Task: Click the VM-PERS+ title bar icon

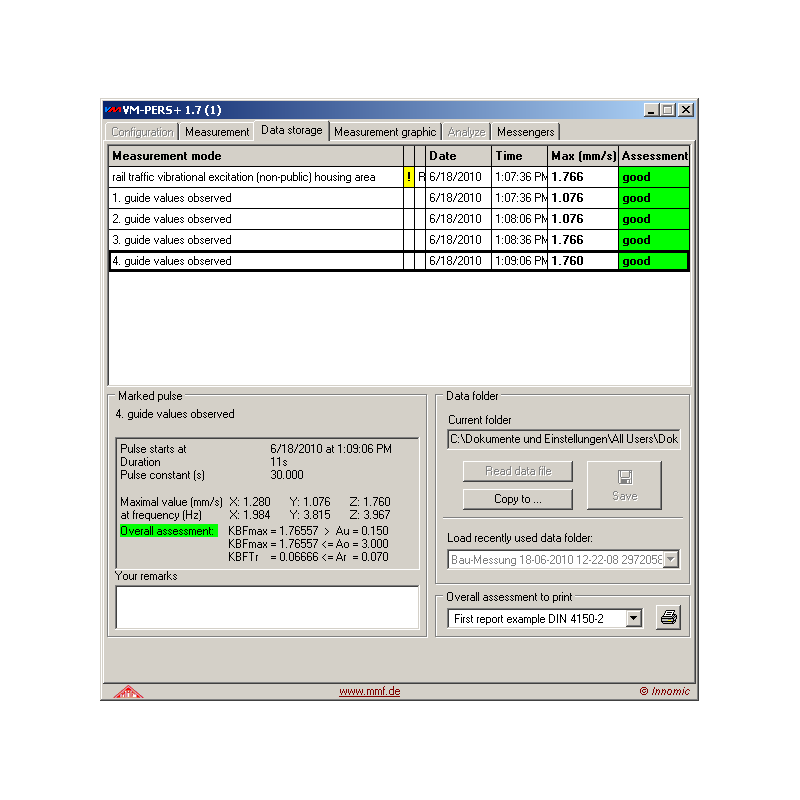Action: pyautogui.click(x=112, y=109)
